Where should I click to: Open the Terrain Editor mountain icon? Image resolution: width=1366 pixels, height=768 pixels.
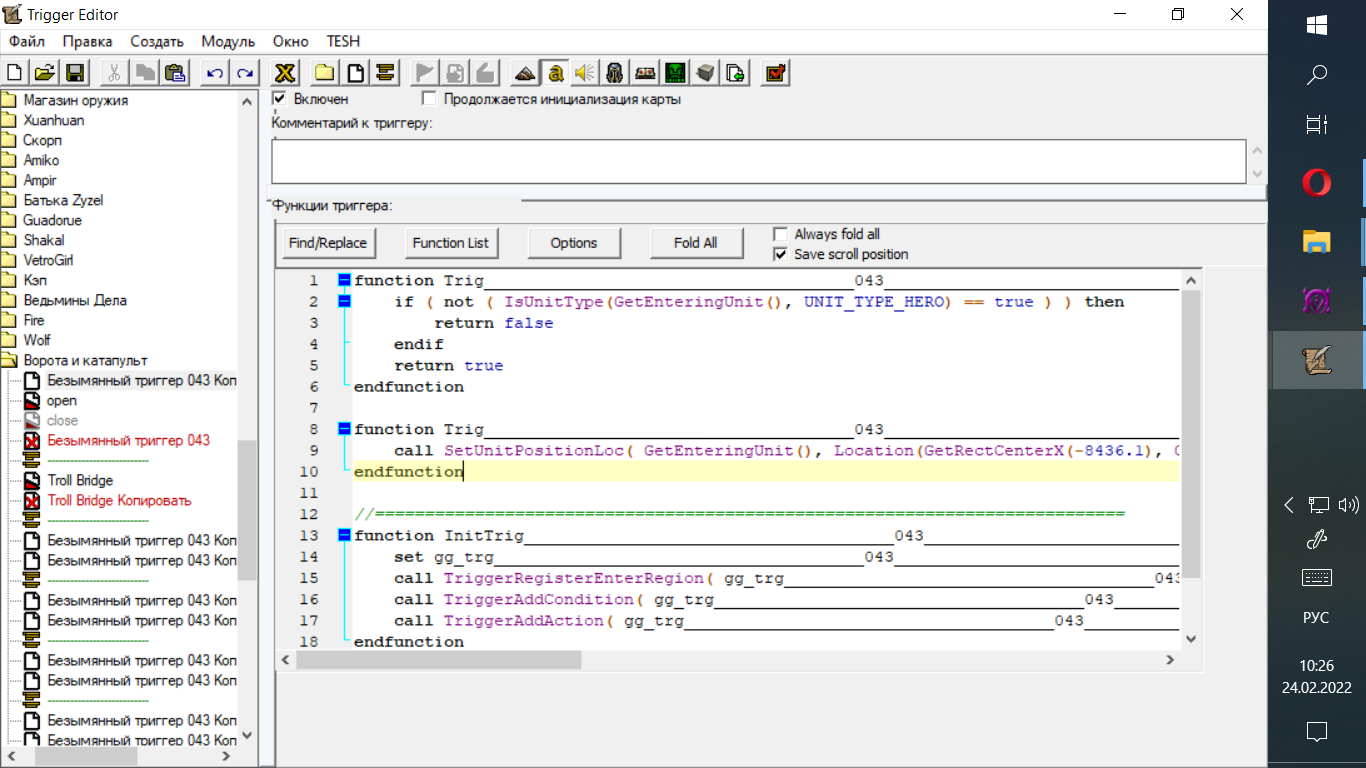pyautogui.click(x=525, y=72)
